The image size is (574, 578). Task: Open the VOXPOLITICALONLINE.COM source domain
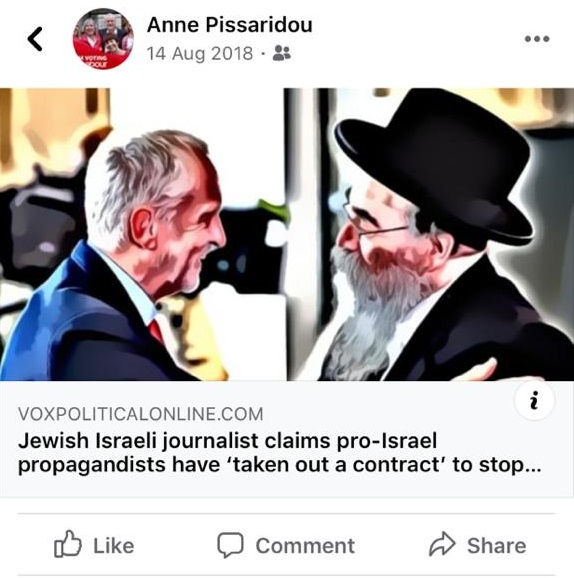click(140, 414)
